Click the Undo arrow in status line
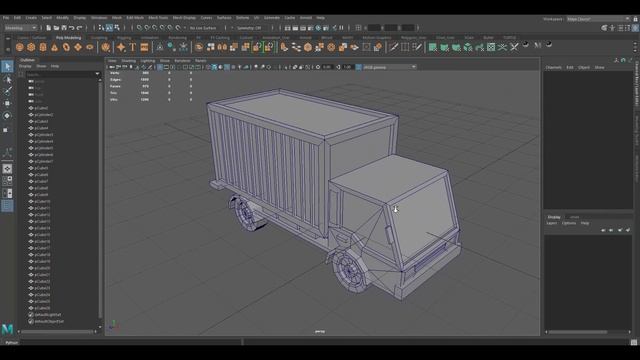This screenshot has height=360, width=640. (x=72, y=28)
